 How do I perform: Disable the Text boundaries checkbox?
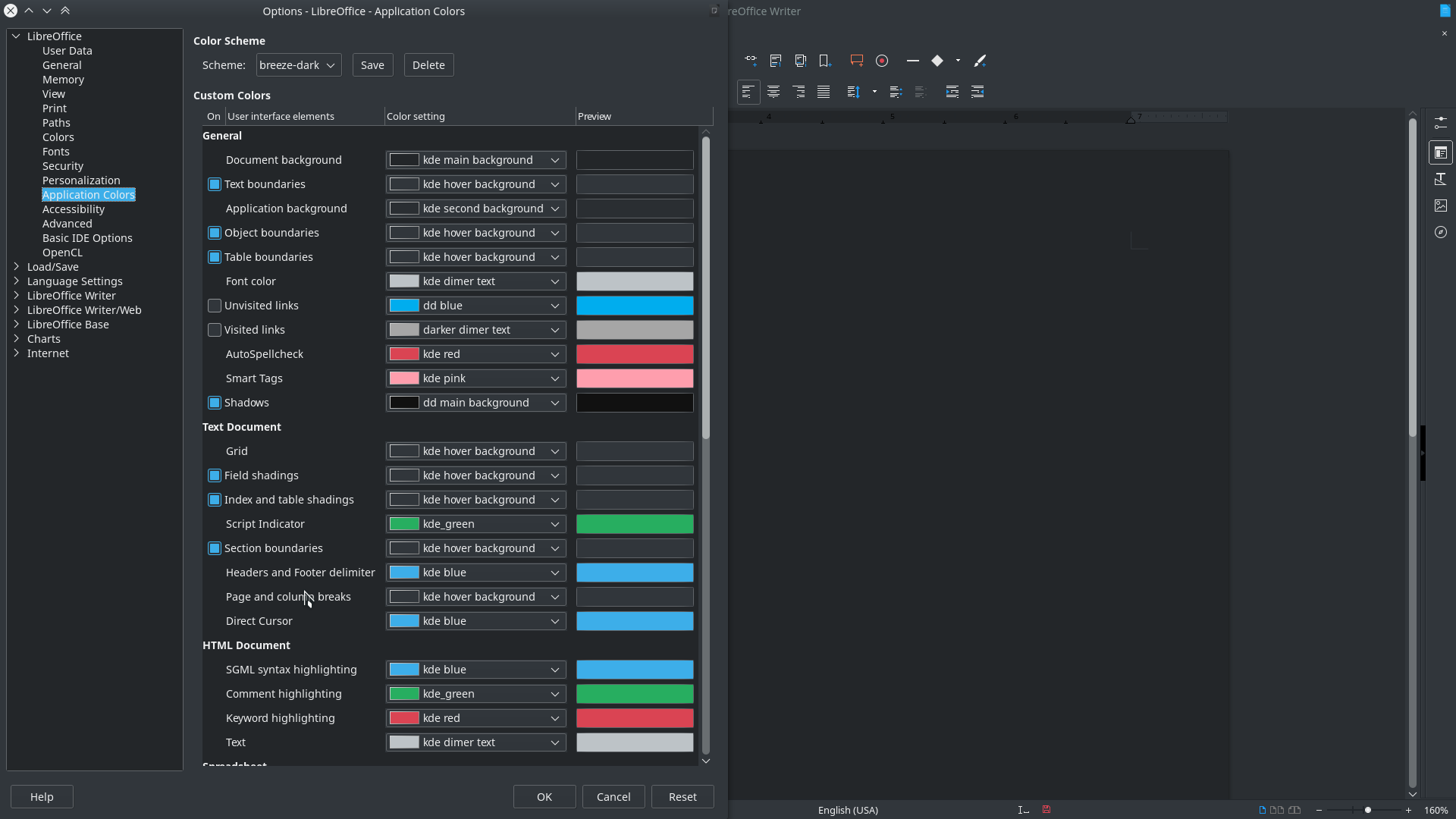[215, 184]
